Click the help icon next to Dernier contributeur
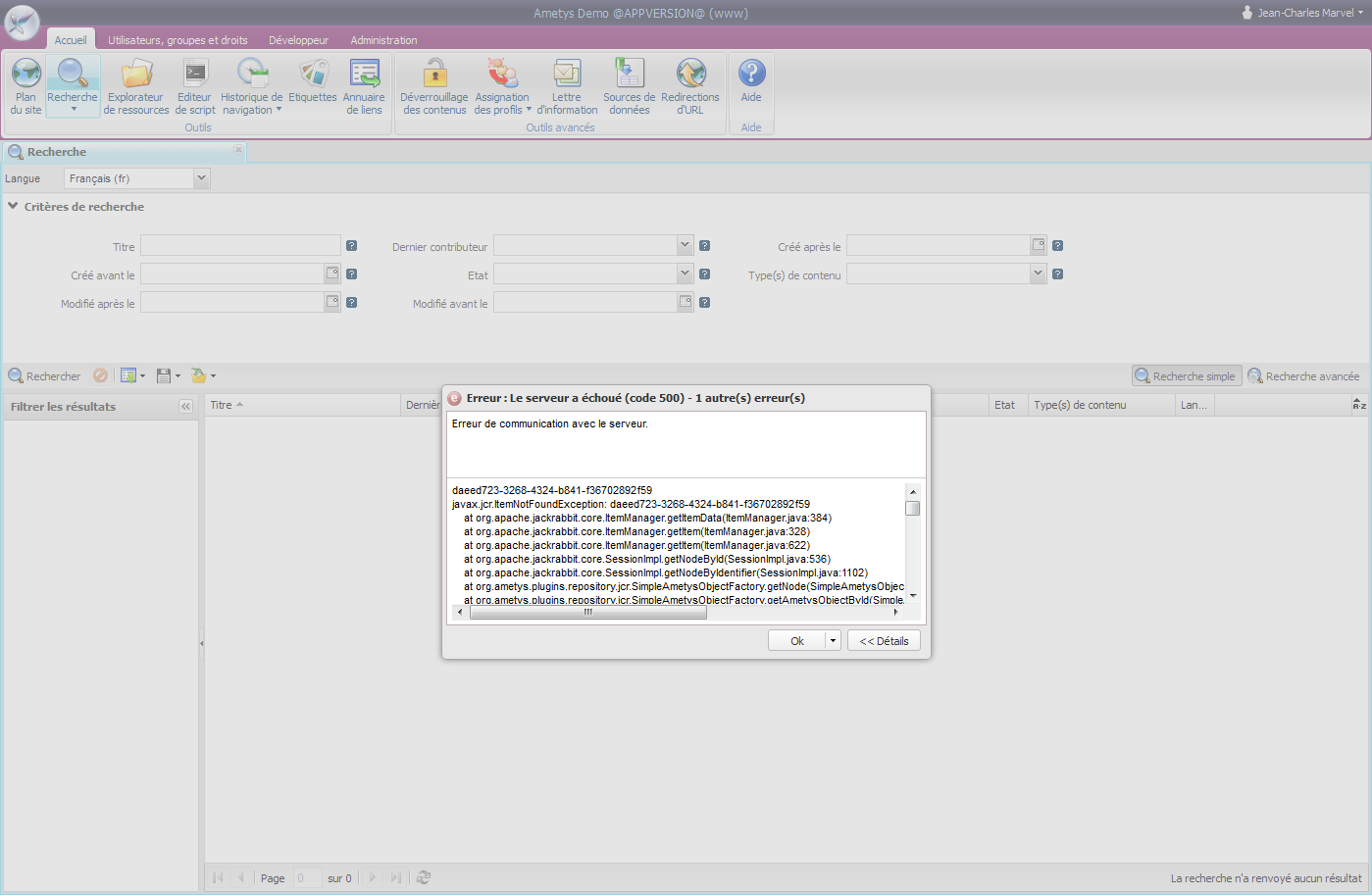The height and width of the screenshot is (895, 1372). point(705,246)
